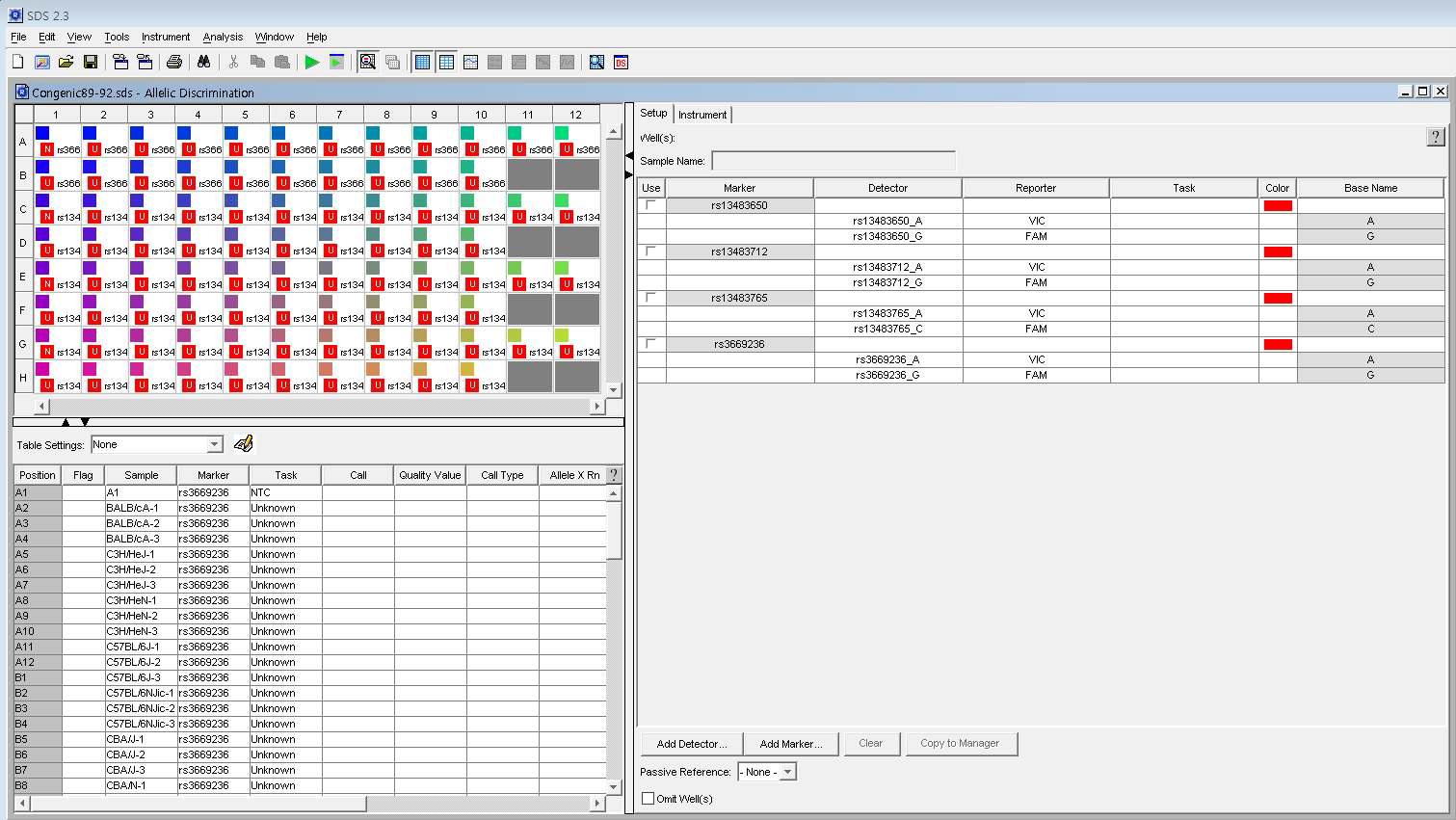The image size is (1456, 820).
Task: Select well B10 in the plate grid
Action: point(482,174)
